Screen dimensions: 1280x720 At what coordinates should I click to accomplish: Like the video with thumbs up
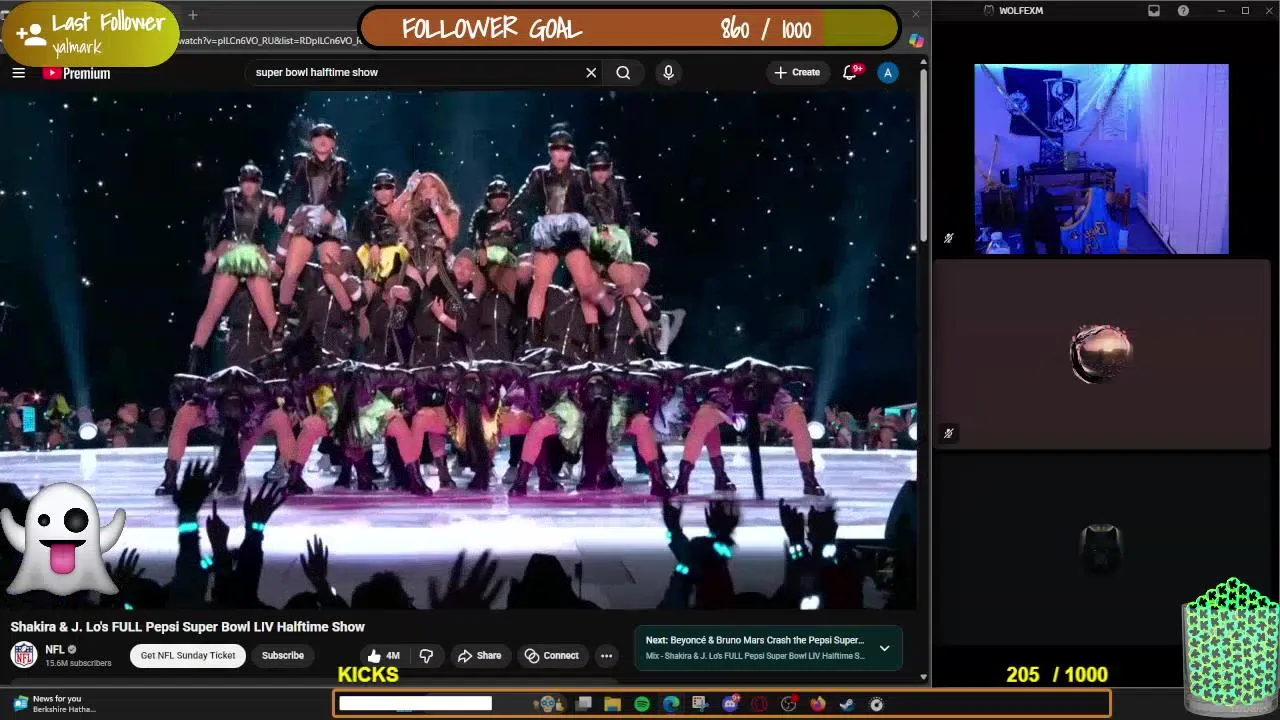[x=383, y=656]
